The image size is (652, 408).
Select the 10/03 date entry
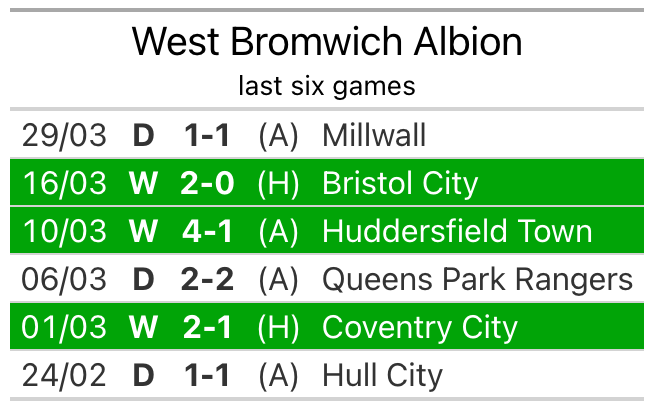(64, 231)
